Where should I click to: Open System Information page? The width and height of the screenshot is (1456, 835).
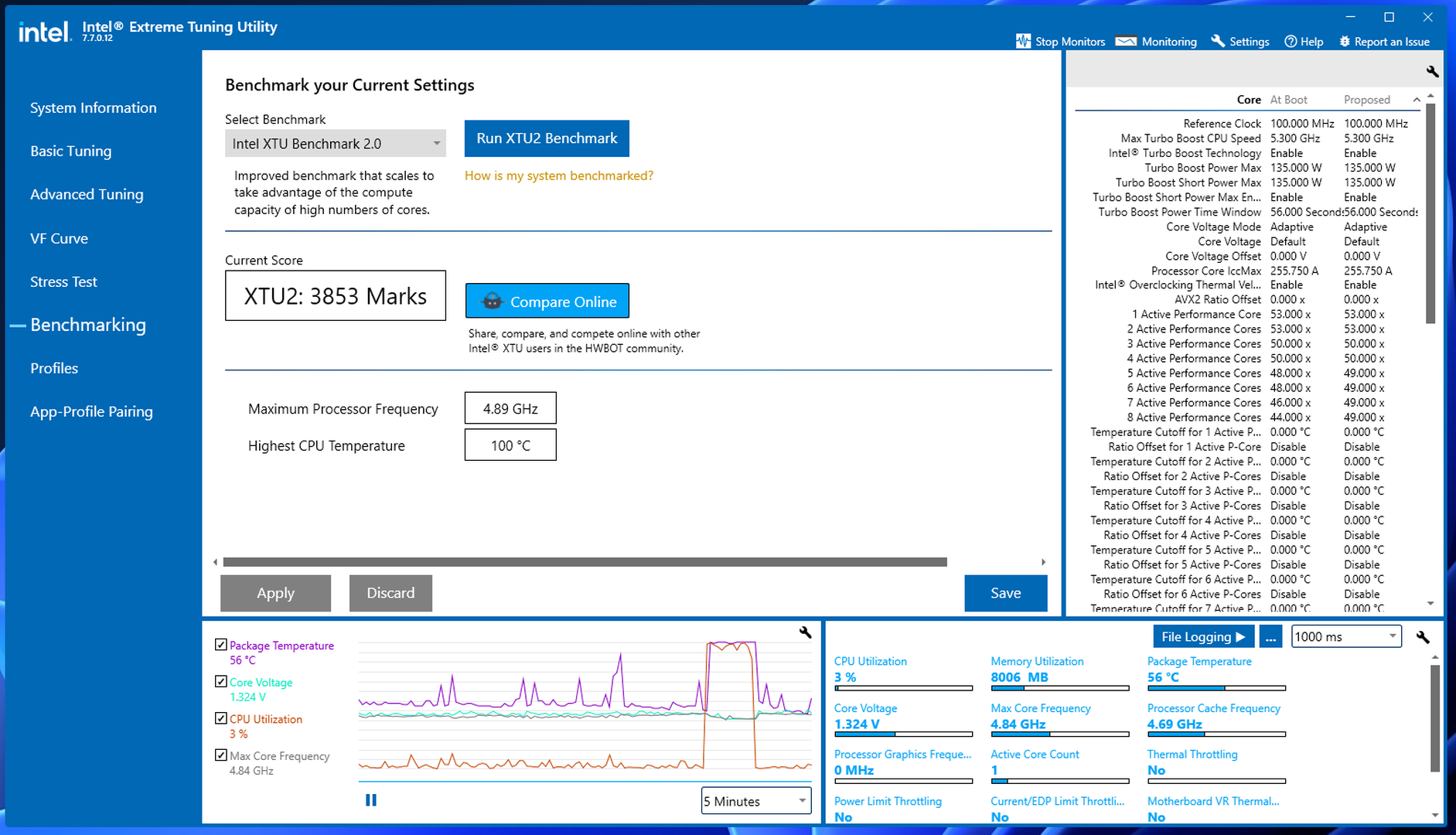coord(93,108)
